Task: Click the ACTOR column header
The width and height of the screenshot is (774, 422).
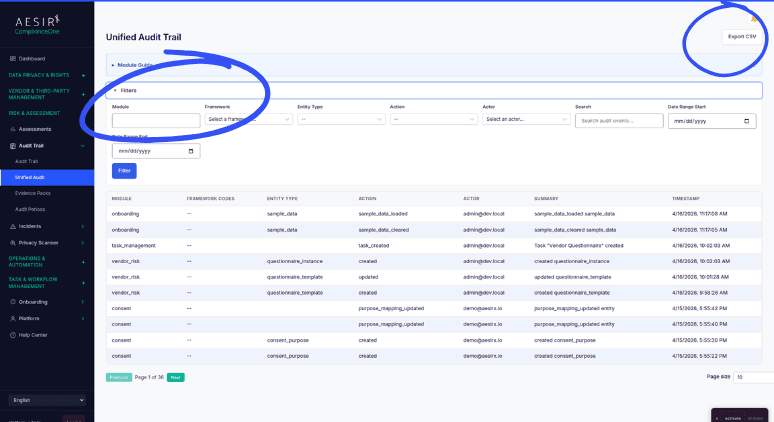Action: [471, 199]
